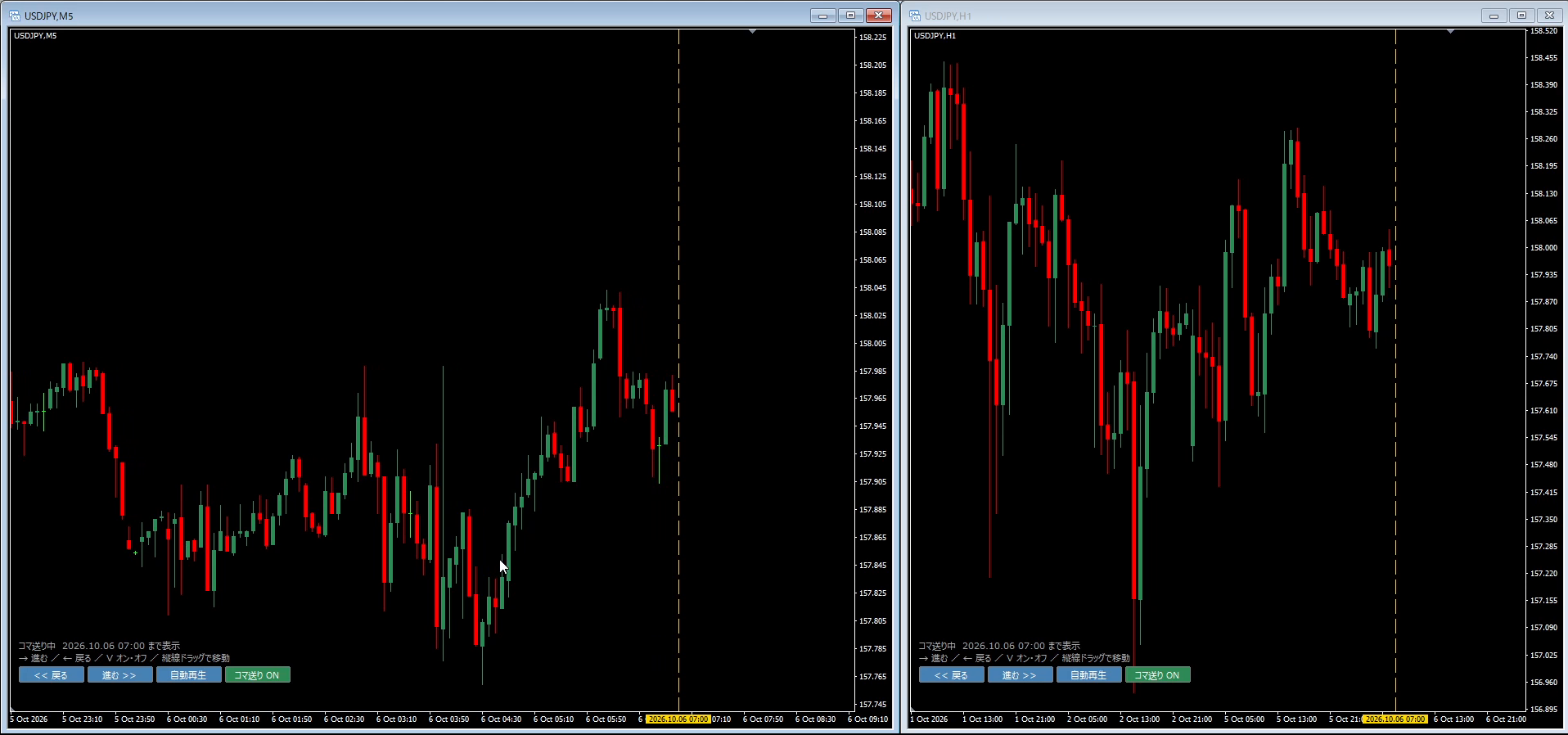Click the 'USDJPY,H1' label inside H1 chart
This screenshot has width=1568, height=735.
point(935,36)
